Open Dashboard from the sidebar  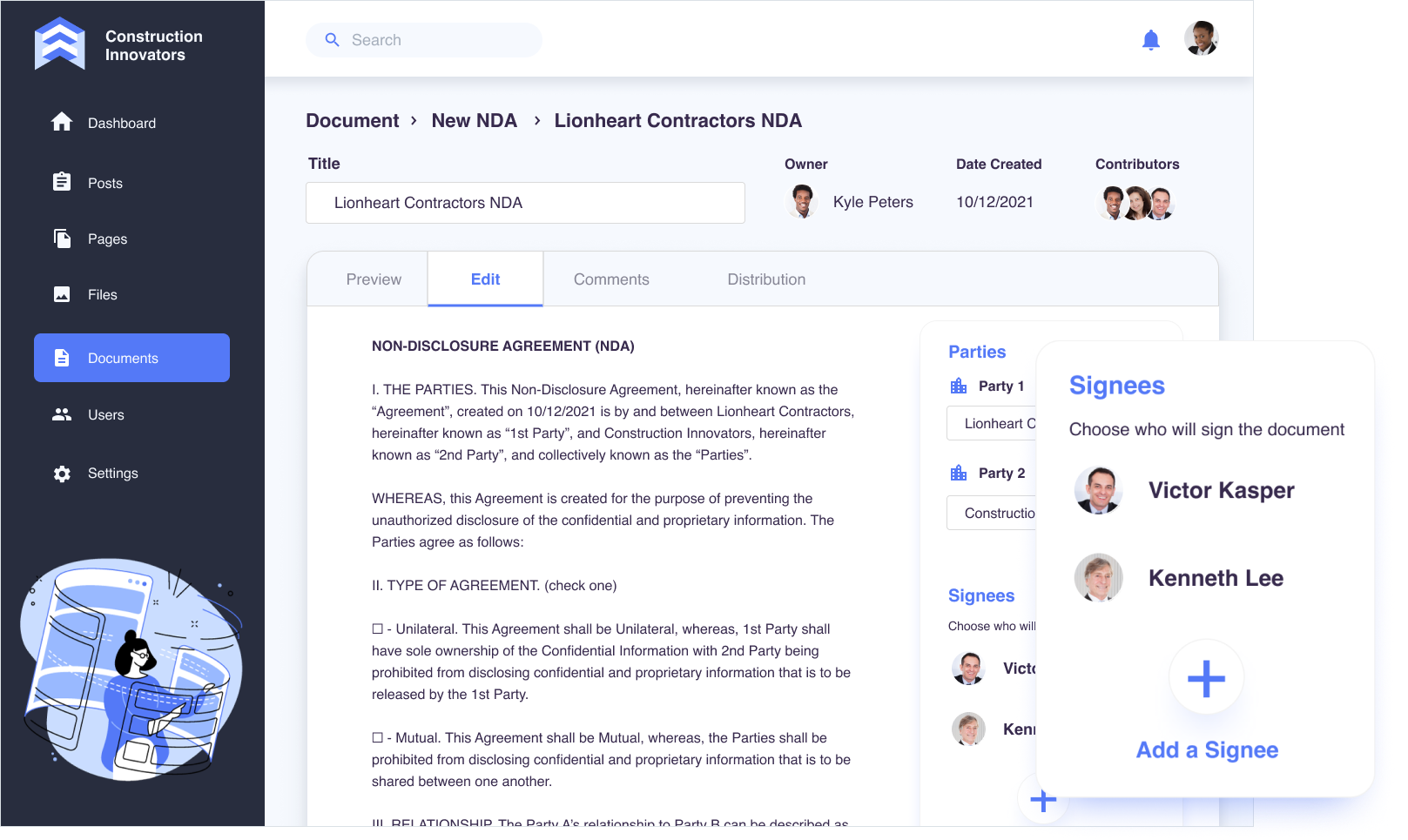click(x=121, y=124)
